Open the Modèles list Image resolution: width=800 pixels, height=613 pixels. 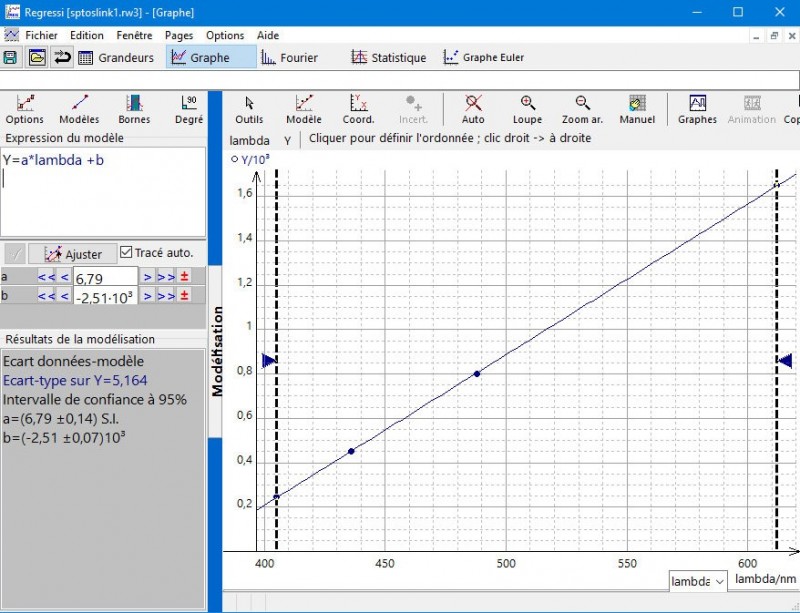point(79,109)
